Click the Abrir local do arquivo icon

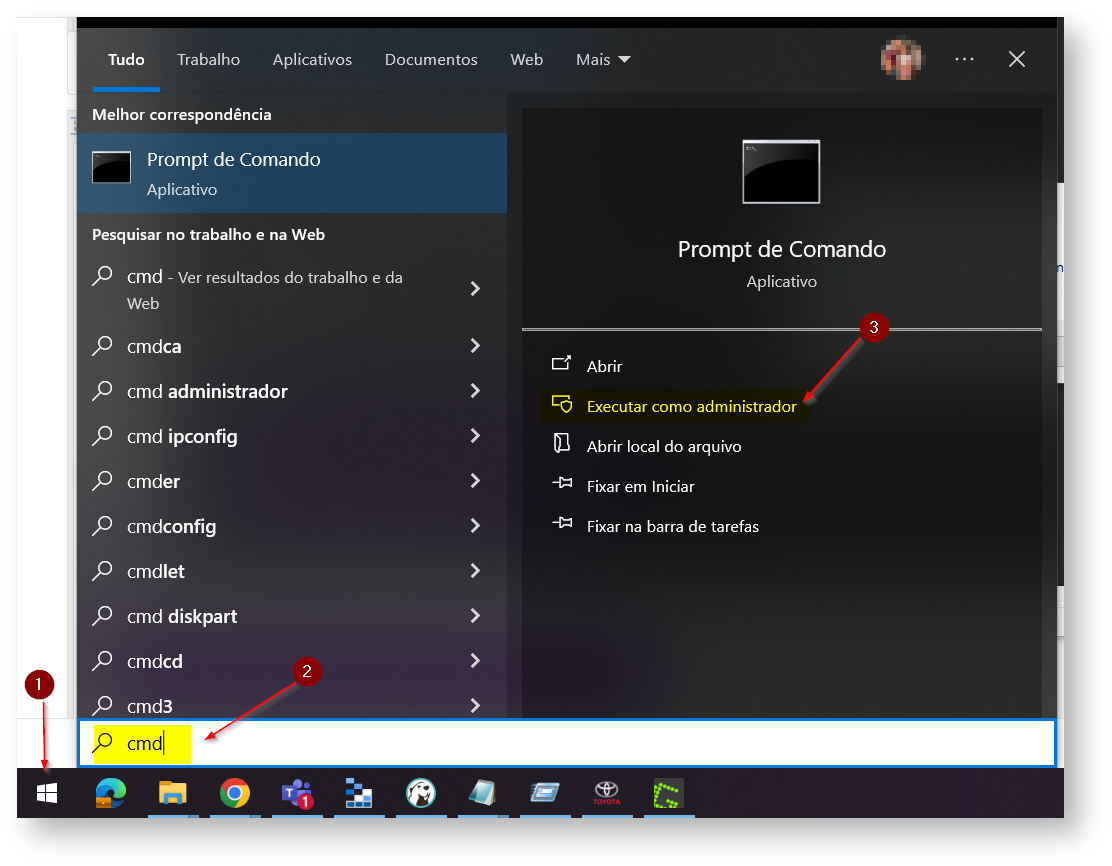[561, 444]
